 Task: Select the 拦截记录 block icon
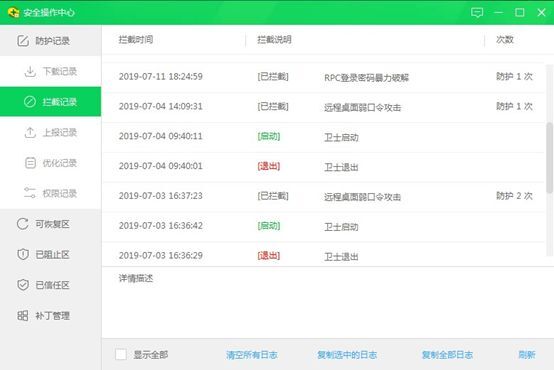30,102
